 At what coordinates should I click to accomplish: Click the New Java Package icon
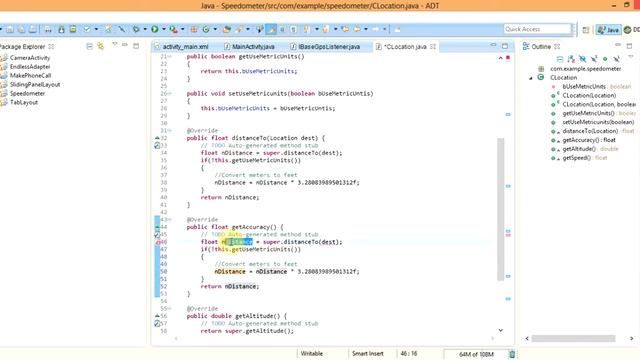pyautogui.click(x=194, y=29)
